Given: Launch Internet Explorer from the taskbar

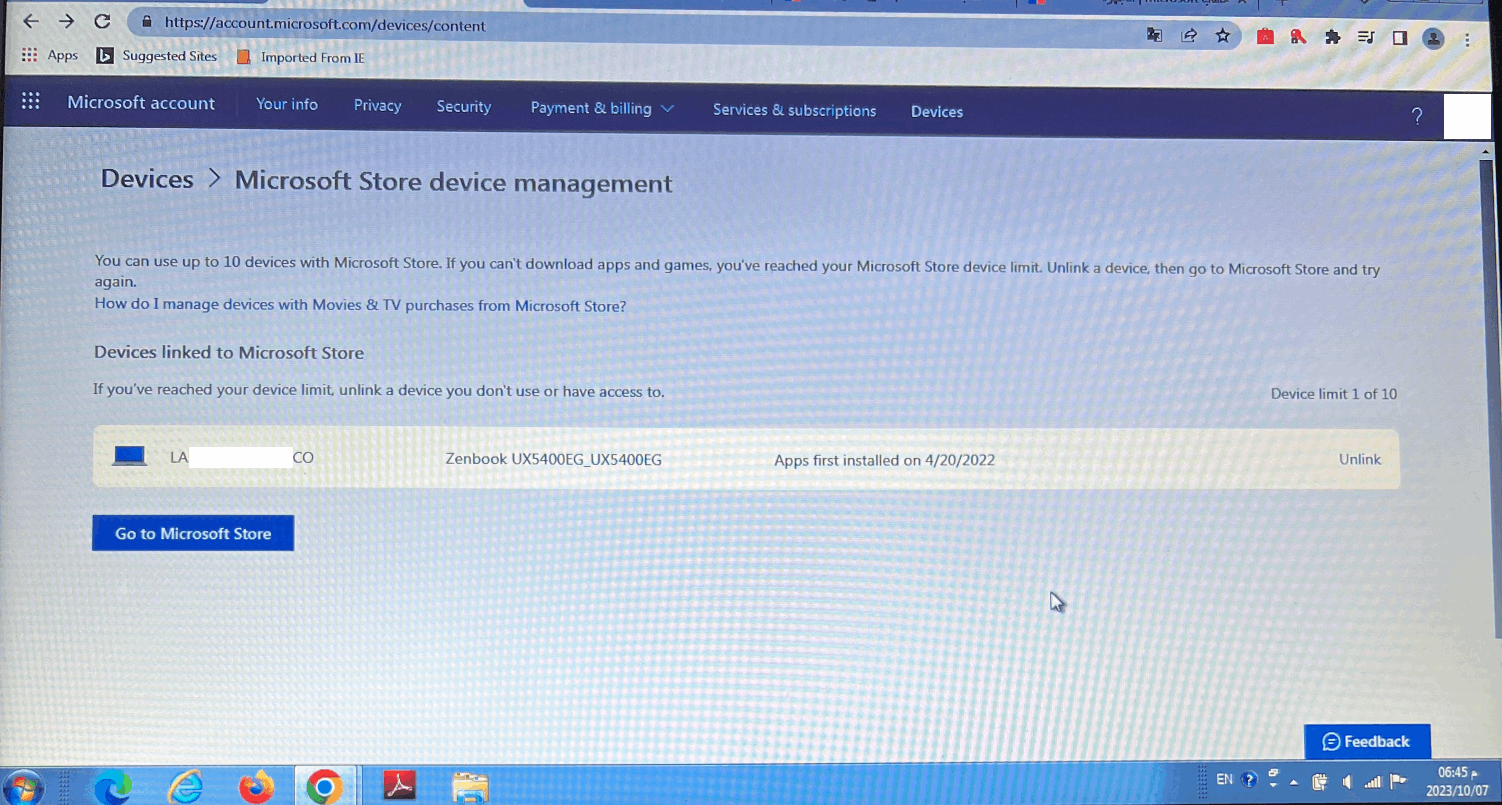Looking at the screenshot, I should (185, 788).
